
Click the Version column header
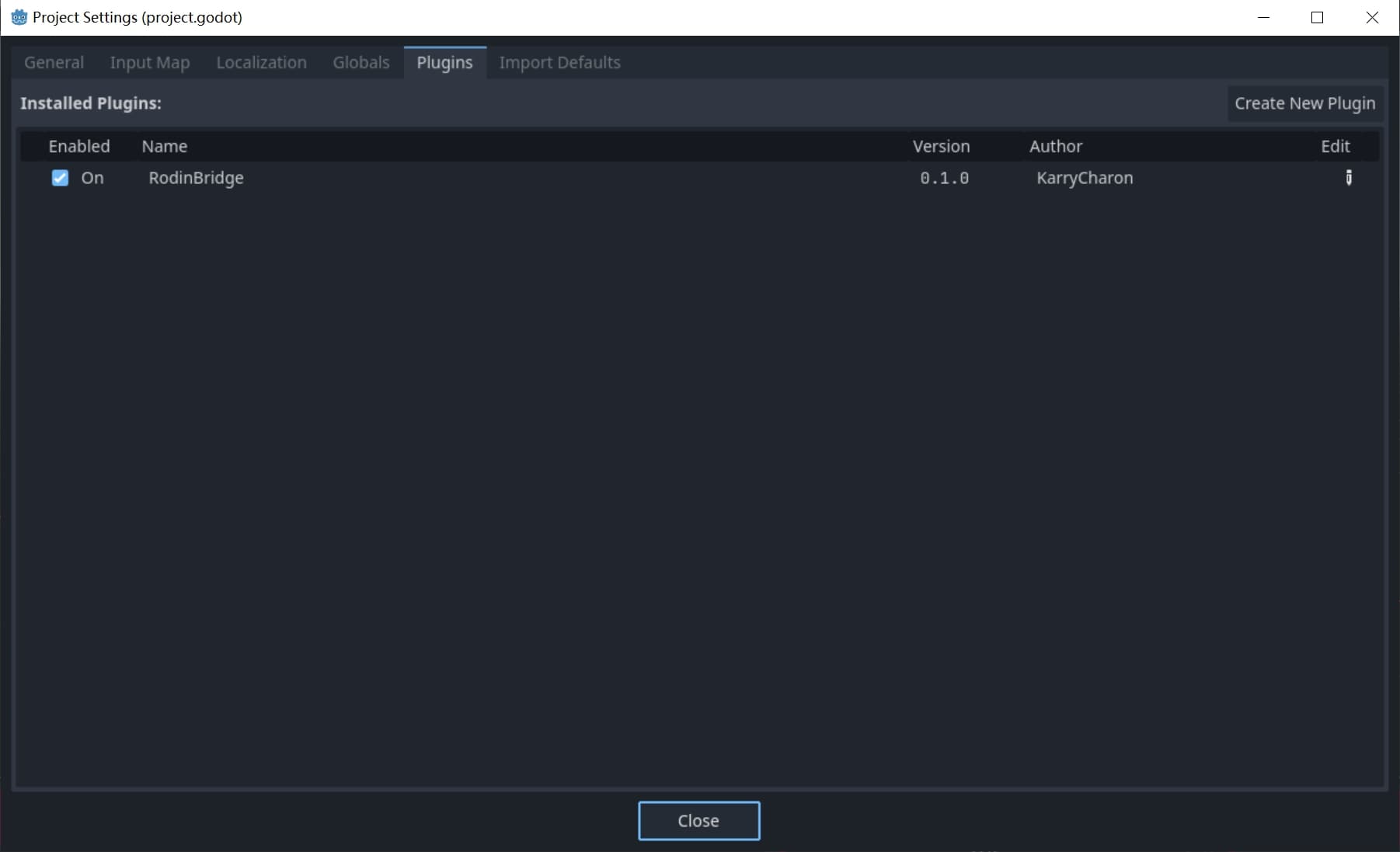click(941, 146)
